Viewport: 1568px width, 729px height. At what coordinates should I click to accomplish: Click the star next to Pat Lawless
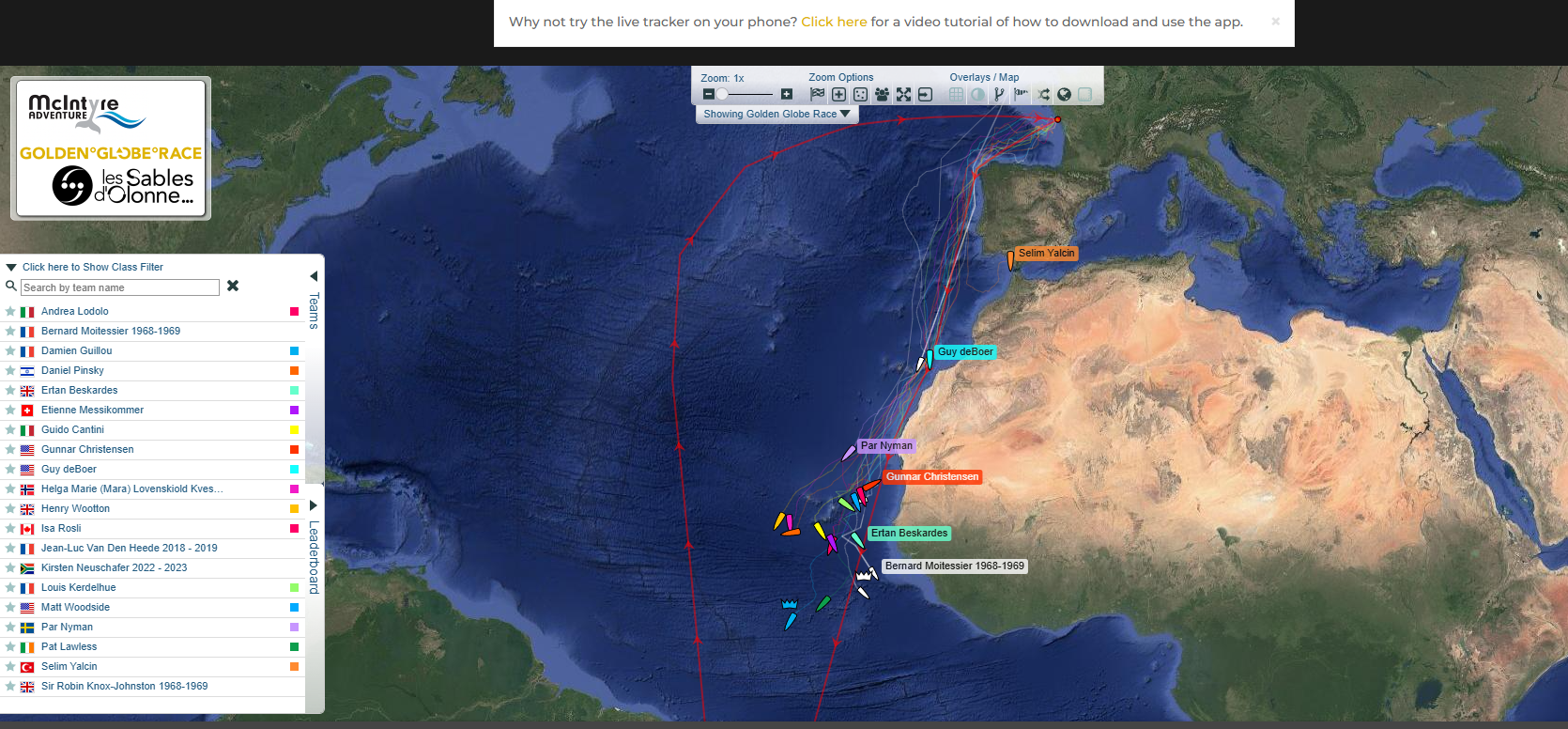[10, 646]
